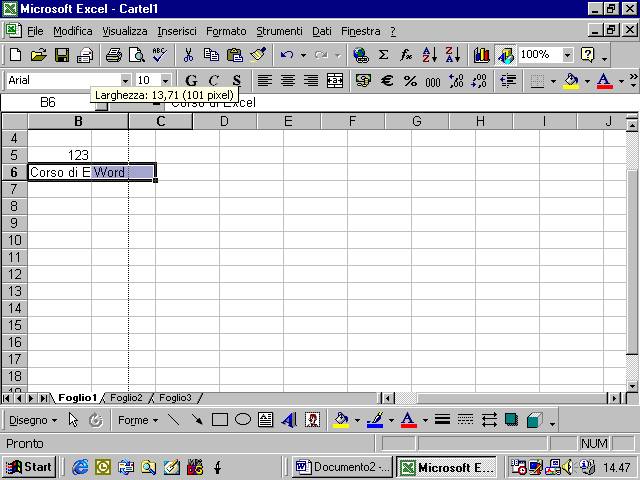640x480 pixels.
Task: Undo the last action
Action: pos(287,55)
